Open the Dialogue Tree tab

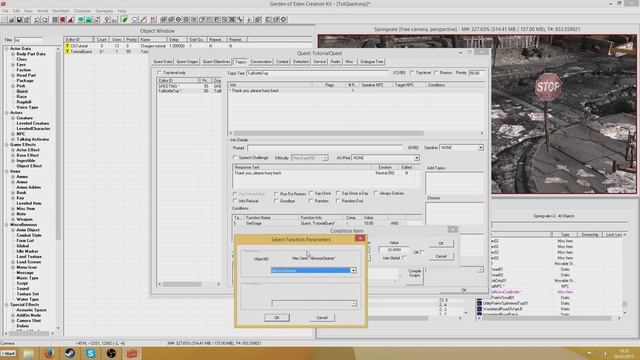[x=372, y=62]
